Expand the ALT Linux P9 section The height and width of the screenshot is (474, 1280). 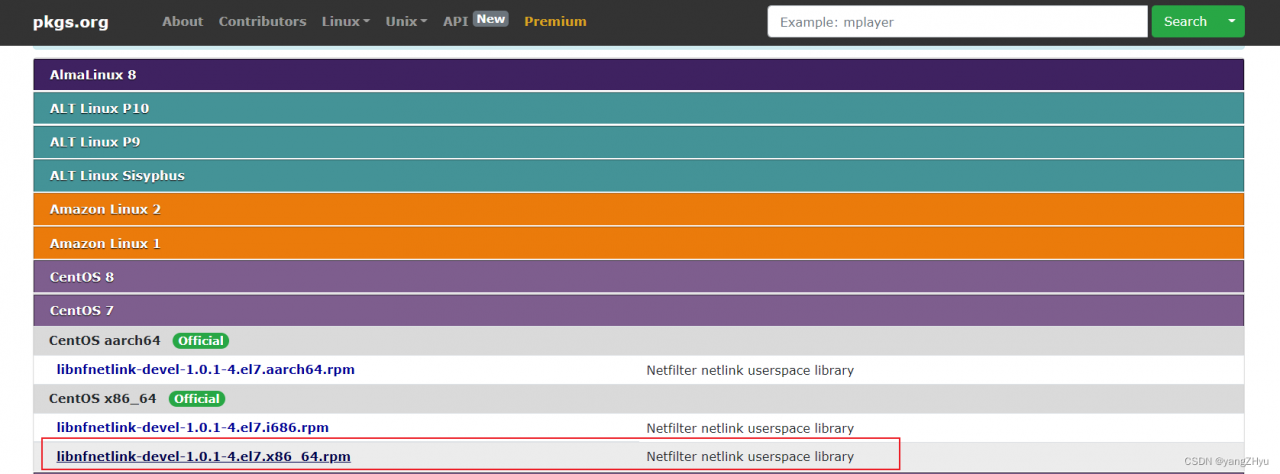tap(638, 142)
